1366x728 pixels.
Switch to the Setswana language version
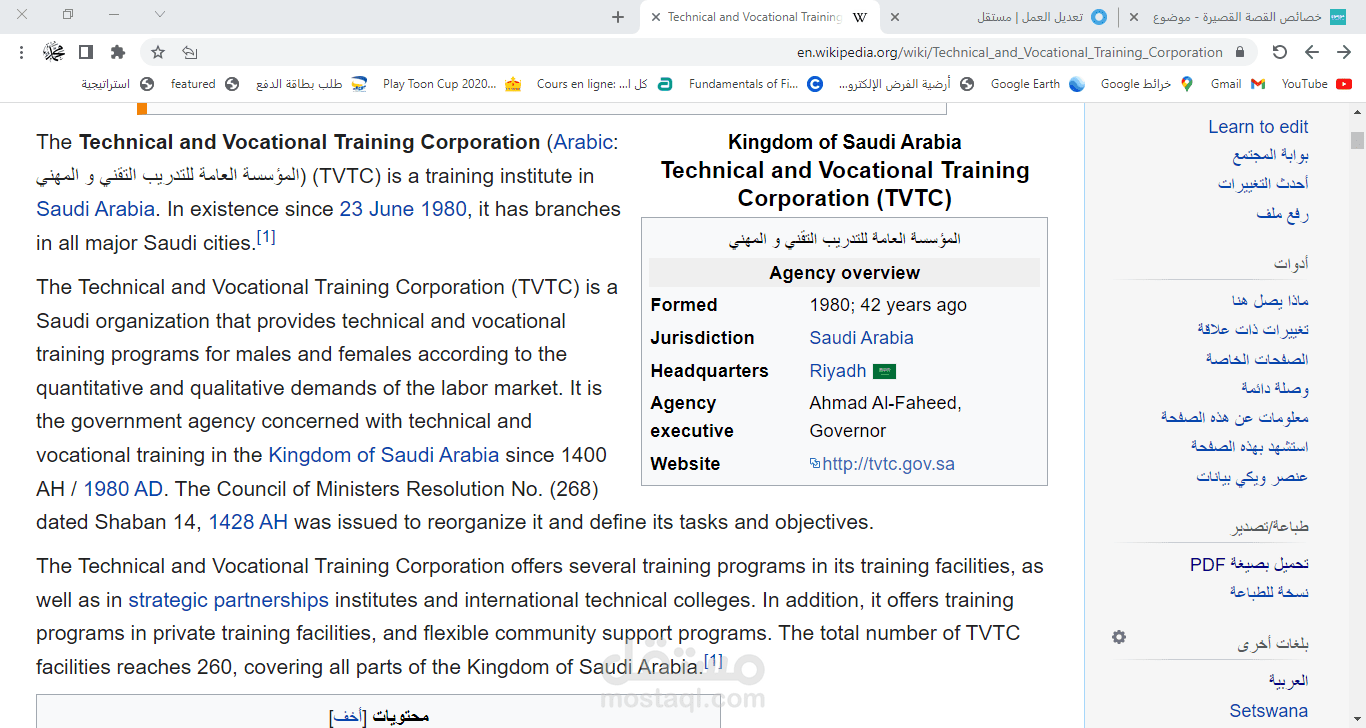click(x=1269, y=711)
